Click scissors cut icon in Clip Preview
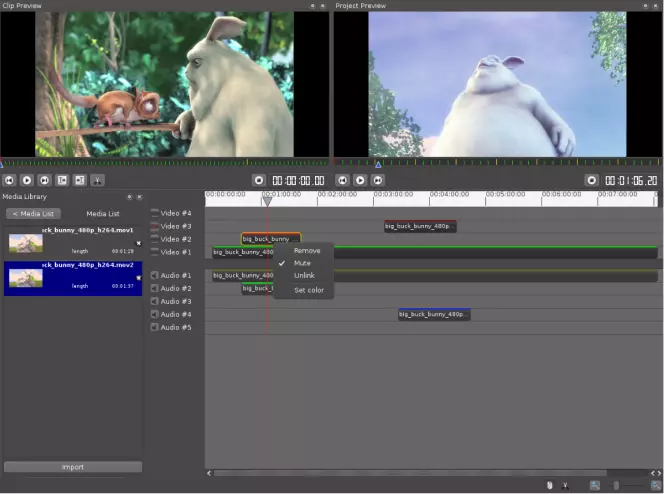 [x=97, y=180]
